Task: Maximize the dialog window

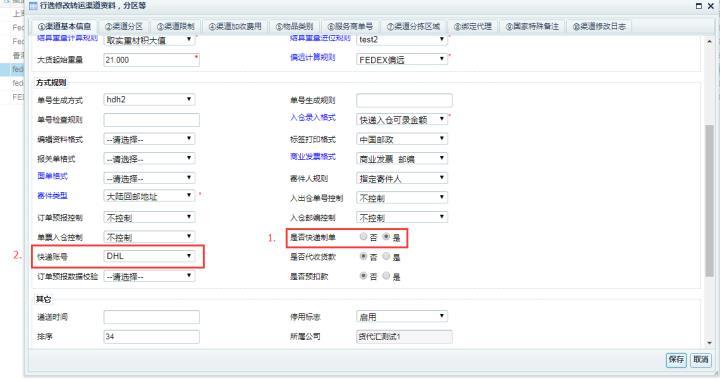Action: click(698, 6)
